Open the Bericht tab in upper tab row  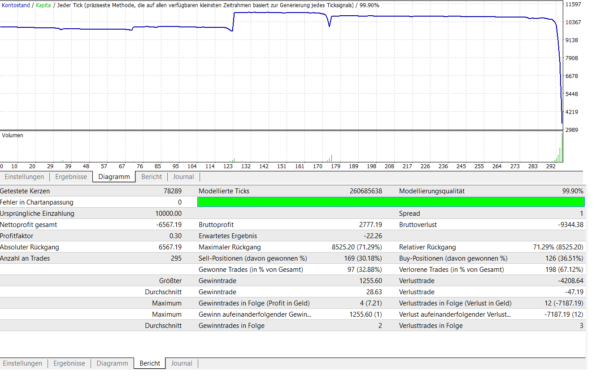152,177
